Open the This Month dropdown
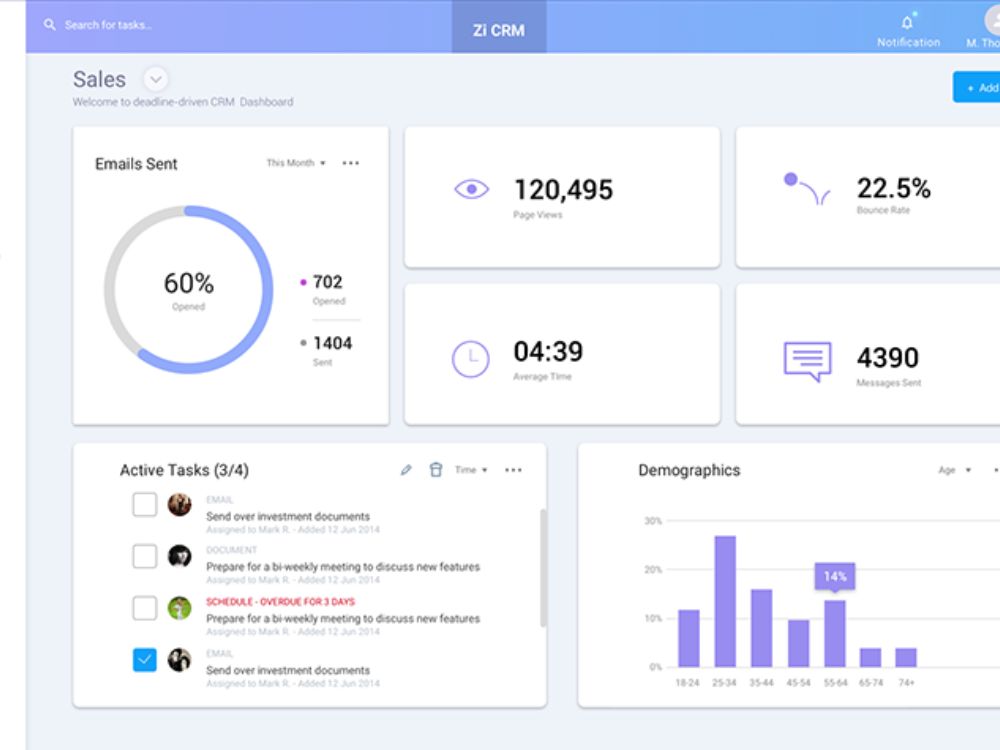This screenshot has height=750, width=1000. (296, 163)
